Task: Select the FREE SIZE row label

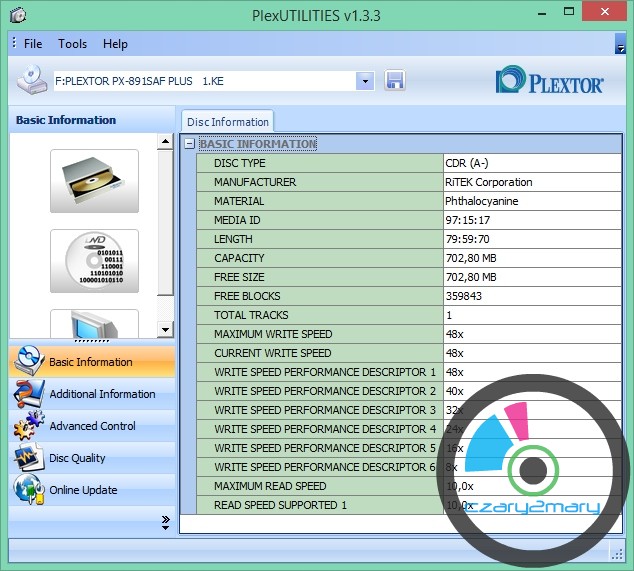Action: click(x=239, y=277)
